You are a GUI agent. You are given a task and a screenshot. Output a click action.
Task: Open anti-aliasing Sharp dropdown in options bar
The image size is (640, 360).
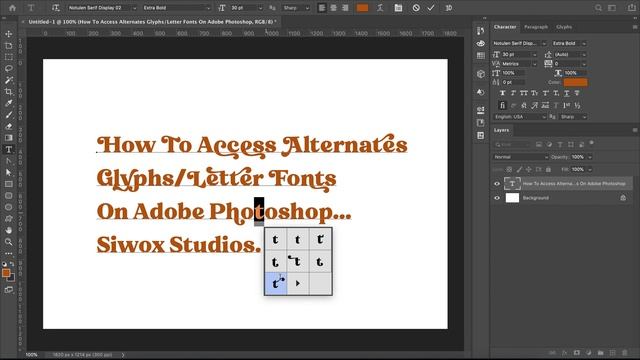(296, 8)
